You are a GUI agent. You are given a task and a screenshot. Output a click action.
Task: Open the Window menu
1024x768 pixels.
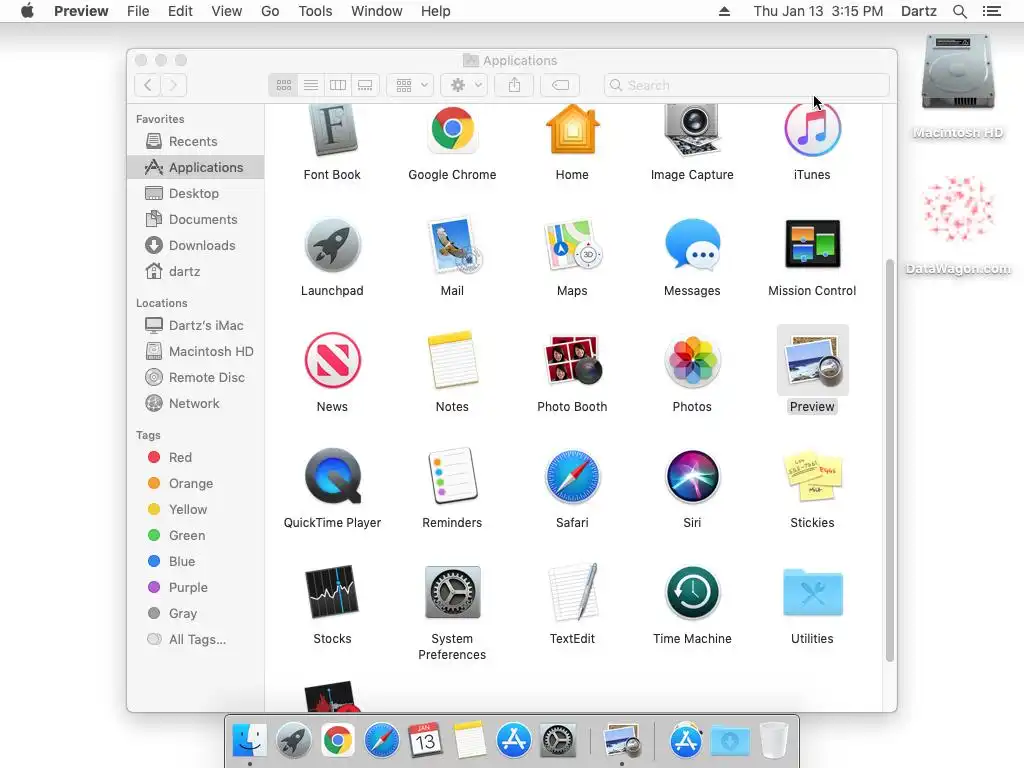(377, 11)
